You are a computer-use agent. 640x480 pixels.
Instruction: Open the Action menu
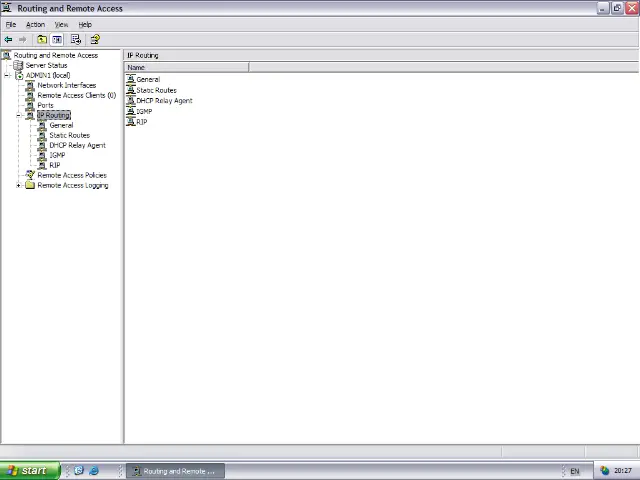[x=36, y=24]
